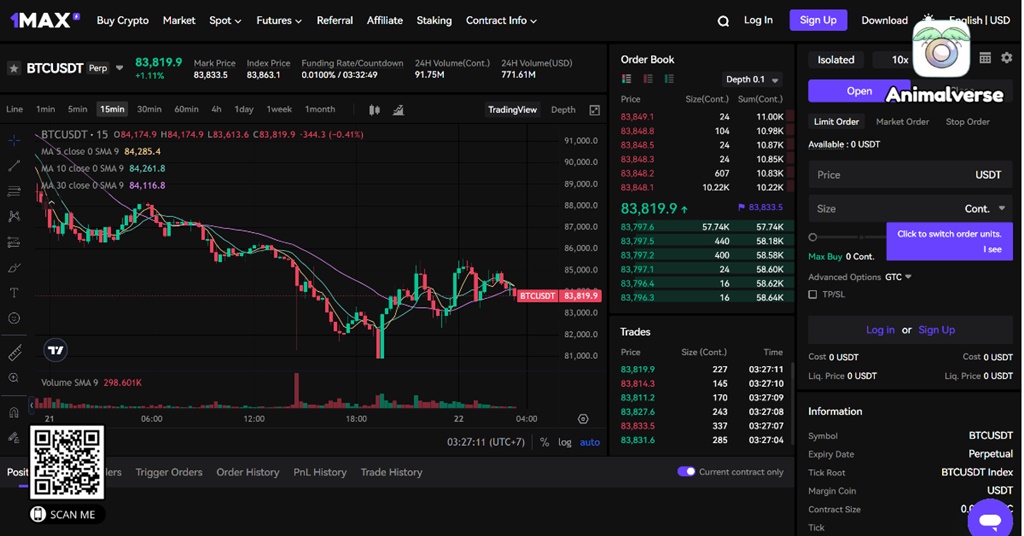Select the Text tool in chart toolbar
This screenshot has width=1024, height=536.
[14, 293]
